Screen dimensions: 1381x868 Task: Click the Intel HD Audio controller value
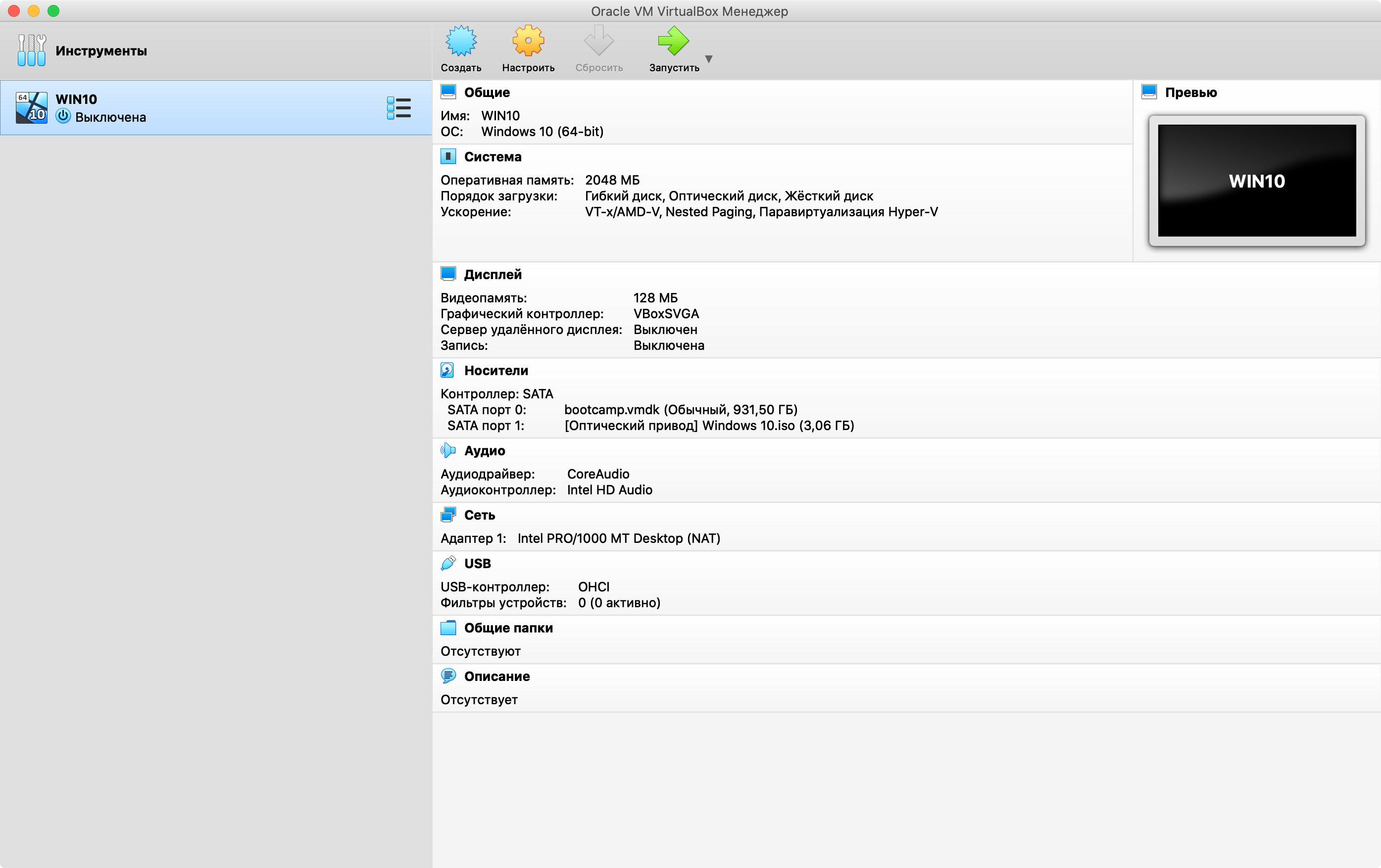tap(610, 489)
